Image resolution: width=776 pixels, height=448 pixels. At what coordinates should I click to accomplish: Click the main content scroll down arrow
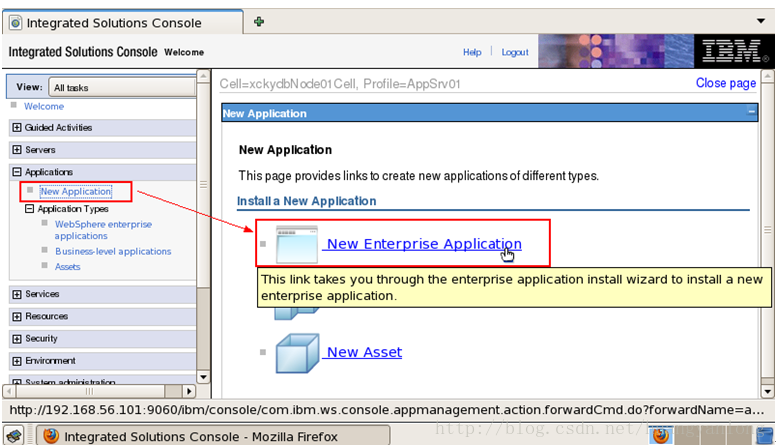point(767,392)
